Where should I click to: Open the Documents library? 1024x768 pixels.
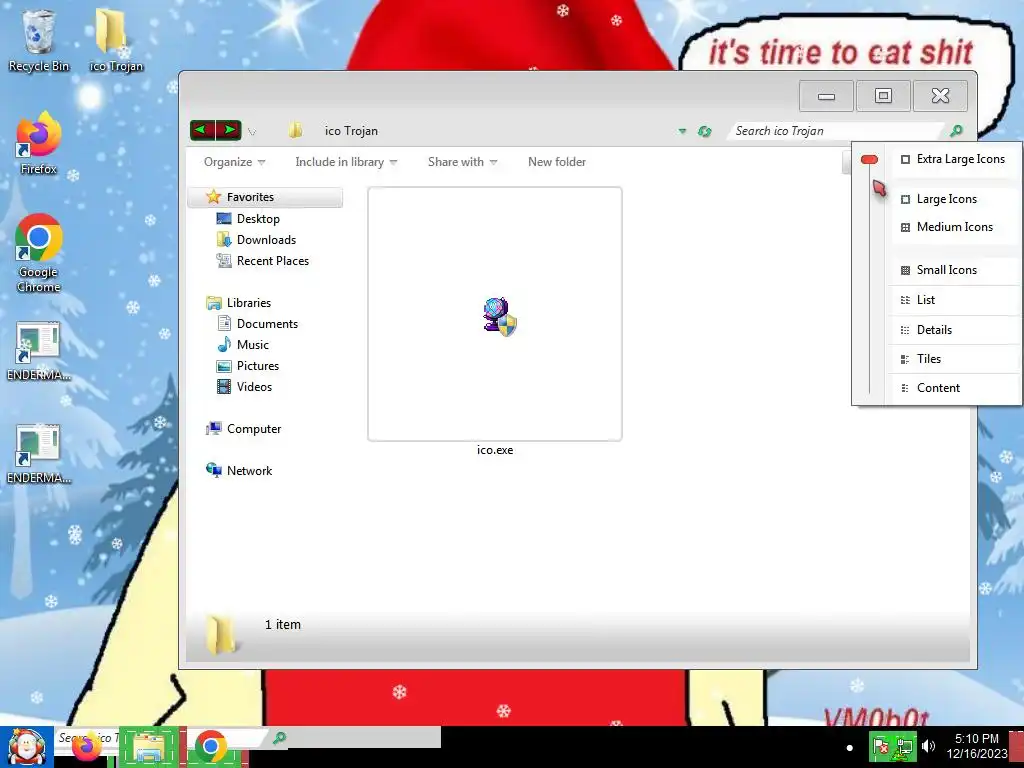coord(257,323)
